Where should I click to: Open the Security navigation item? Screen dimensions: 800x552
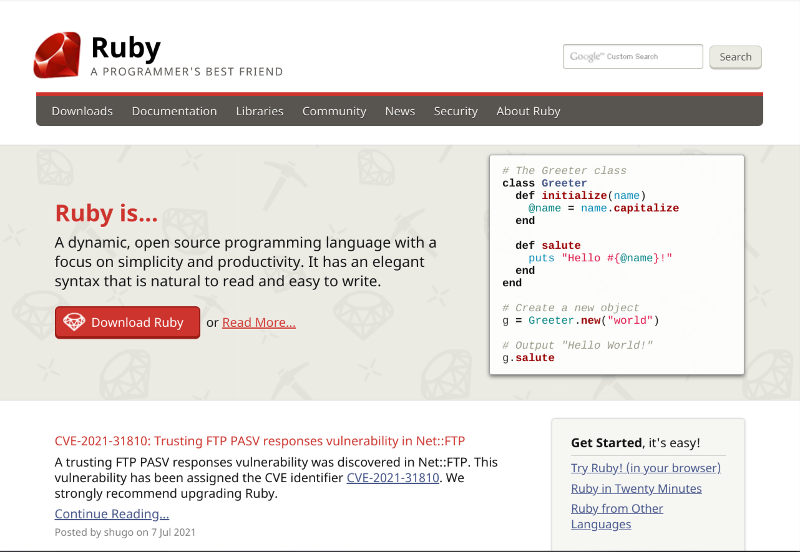click(456, 111)
